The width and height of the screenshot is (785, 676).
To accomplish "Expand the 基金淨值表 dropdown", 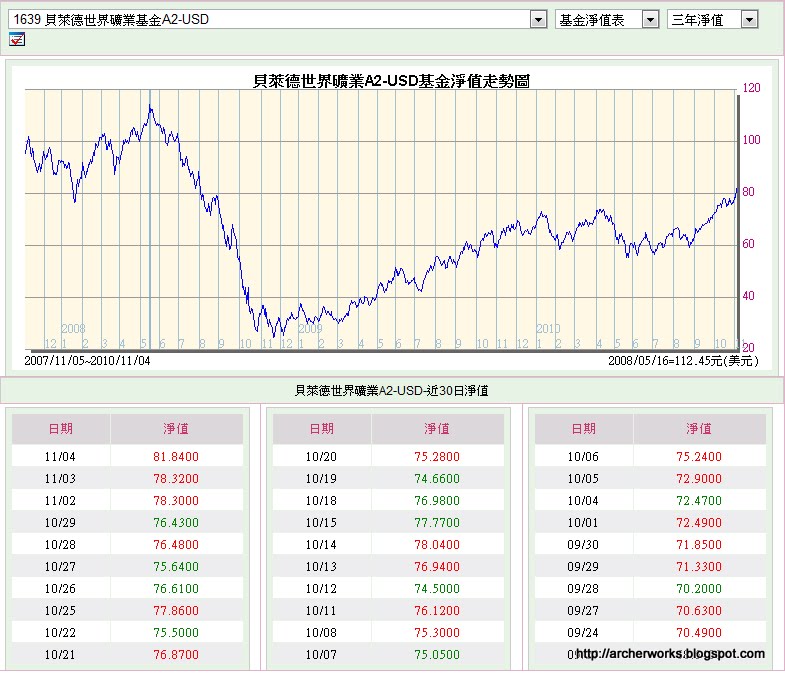I will 650,20.
